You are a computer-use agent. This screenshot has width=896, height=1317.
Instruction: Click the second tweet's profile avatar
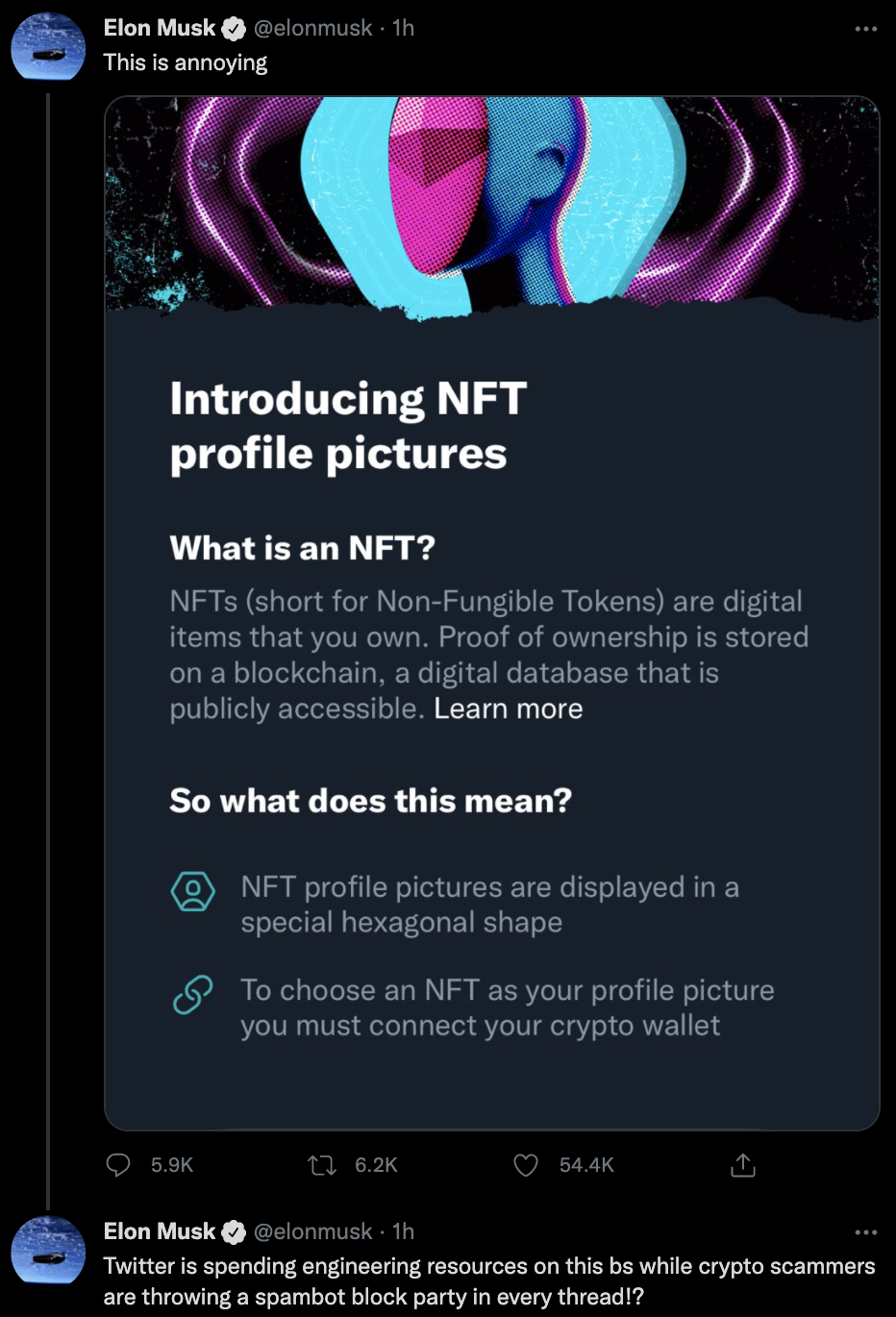pos(48,1249)
